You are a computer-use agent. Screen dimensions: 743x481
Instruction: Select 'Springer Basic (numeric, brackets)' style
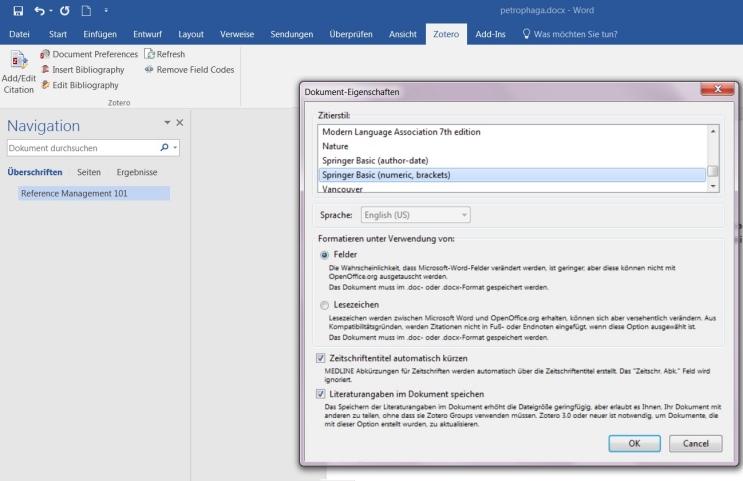512,175
